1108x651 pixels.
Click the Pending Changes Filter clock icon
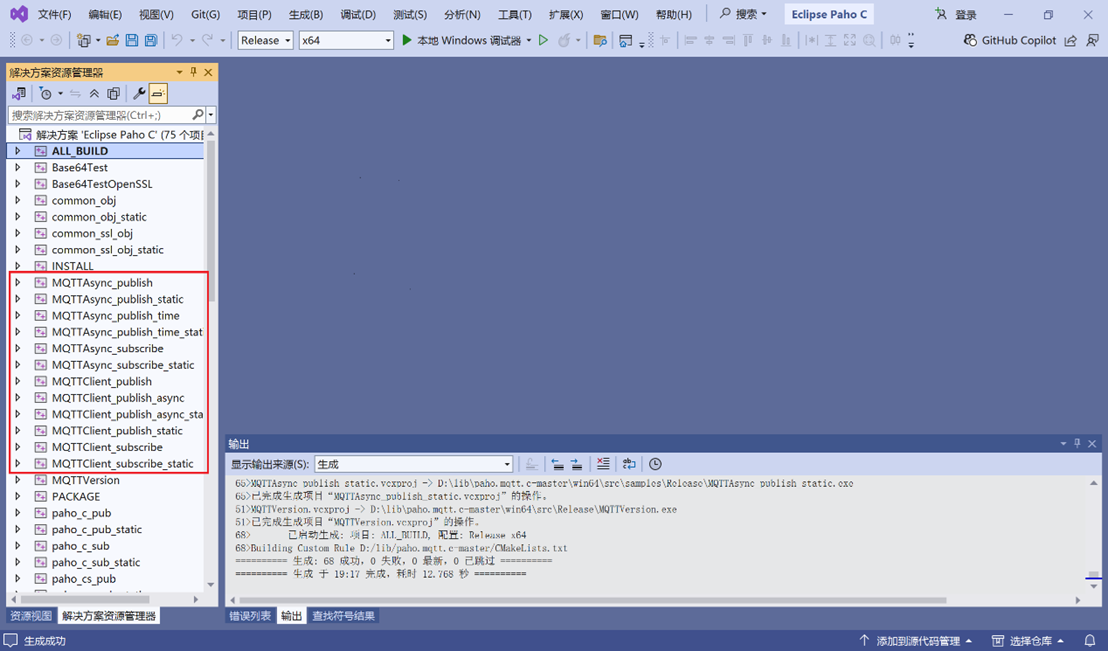[x=45, y=93]
